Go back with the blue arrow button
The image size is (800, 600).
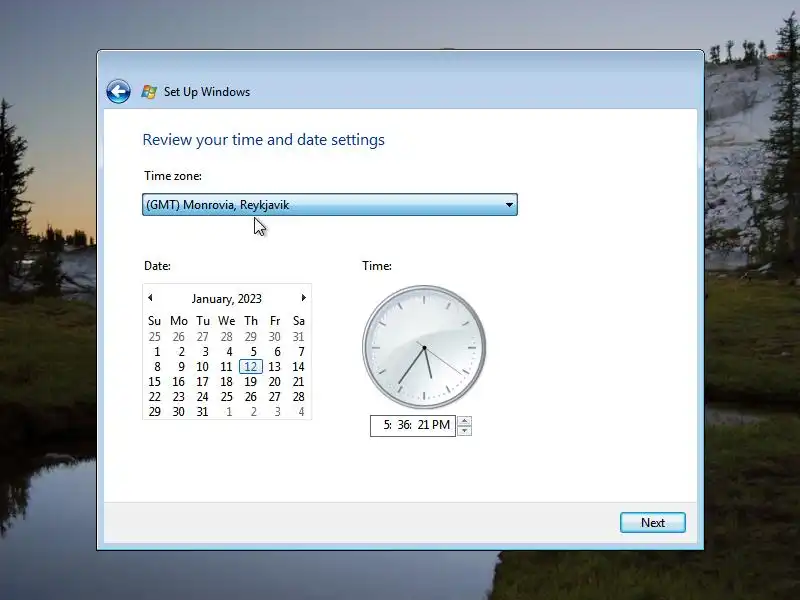(x=118, y=92)
